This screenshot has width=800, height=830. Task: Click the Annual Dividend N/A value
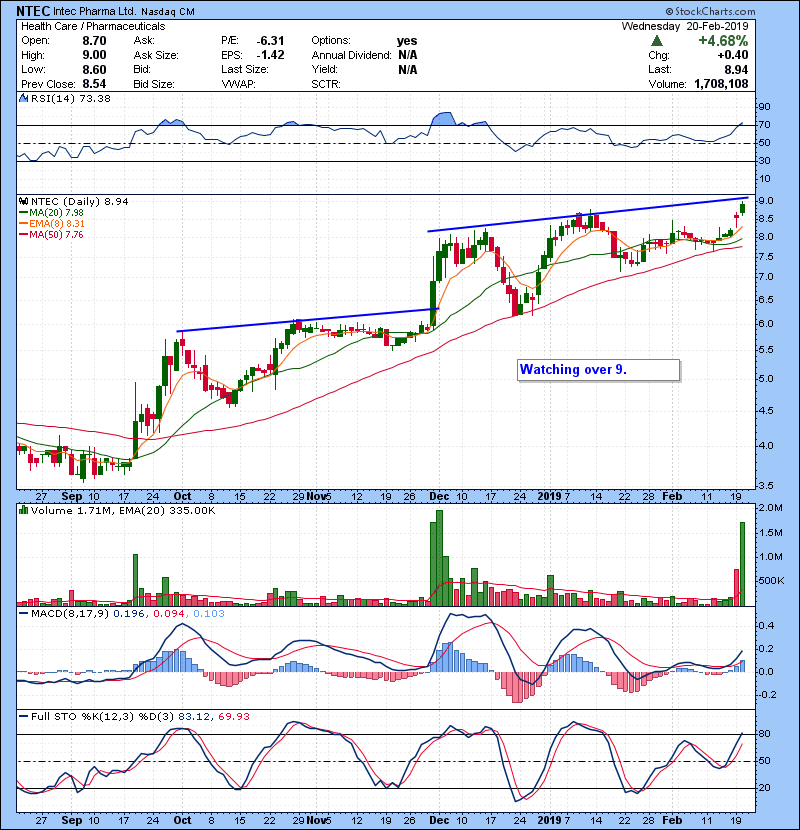(x=407, y=55)
